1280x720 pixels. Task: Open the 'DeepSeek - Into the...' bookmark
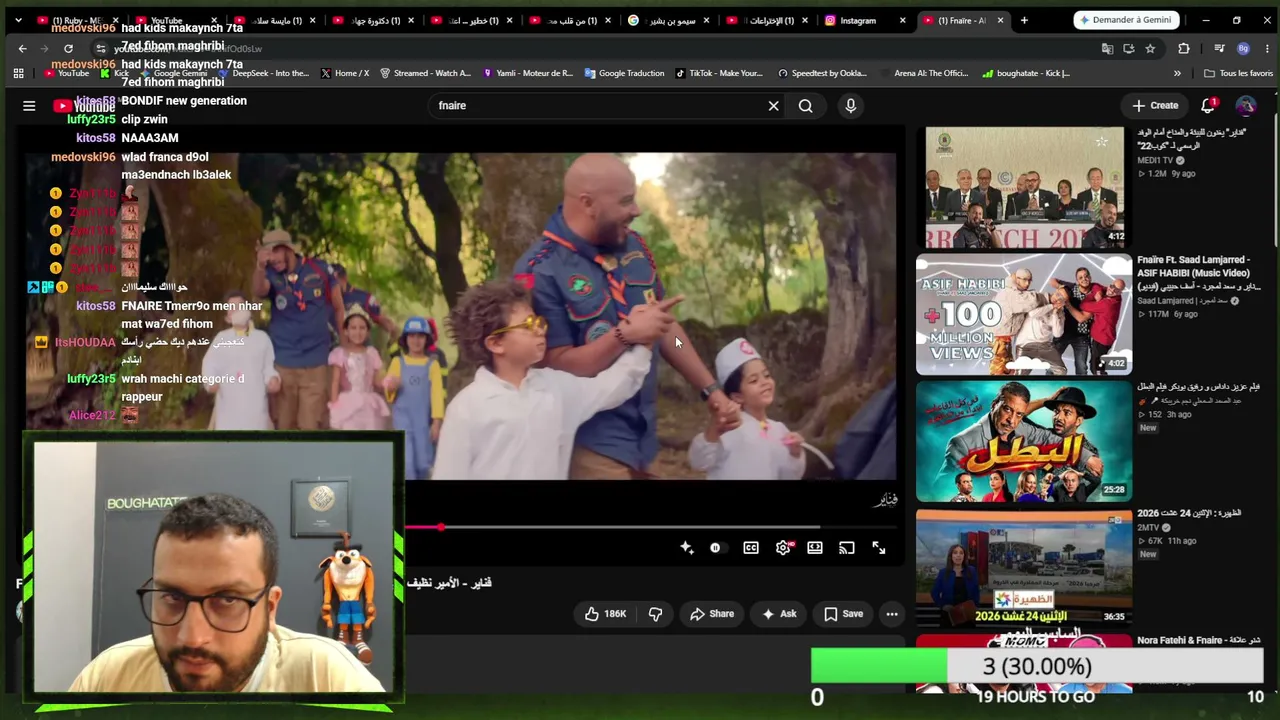pyautogui.click(x=263, y=73)
